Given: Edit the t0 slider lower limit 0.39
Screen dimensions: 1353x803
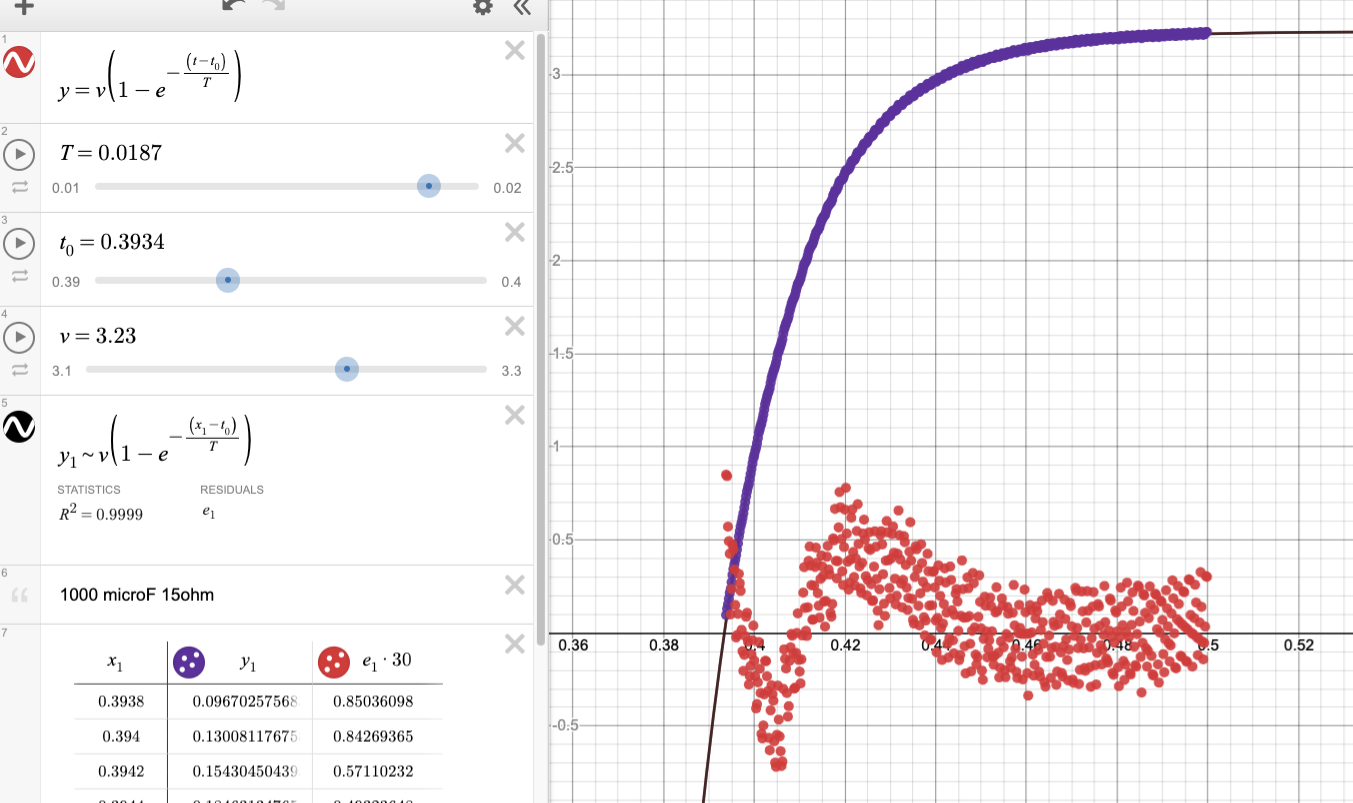Looking at the screenshot, I should click(x=65, y=282).
